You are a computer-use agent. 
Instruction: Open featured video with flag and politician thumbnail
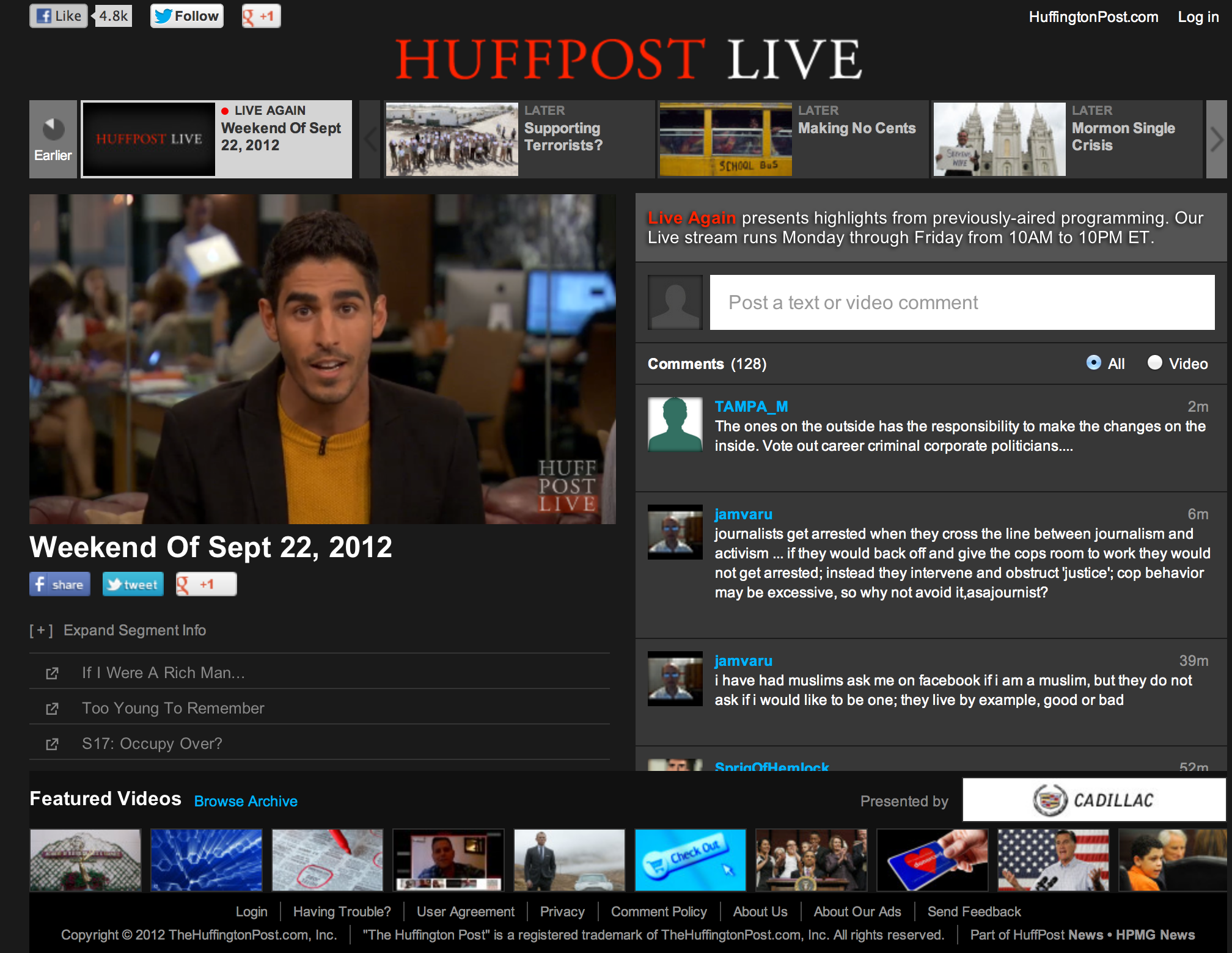tap(1054, 860)
